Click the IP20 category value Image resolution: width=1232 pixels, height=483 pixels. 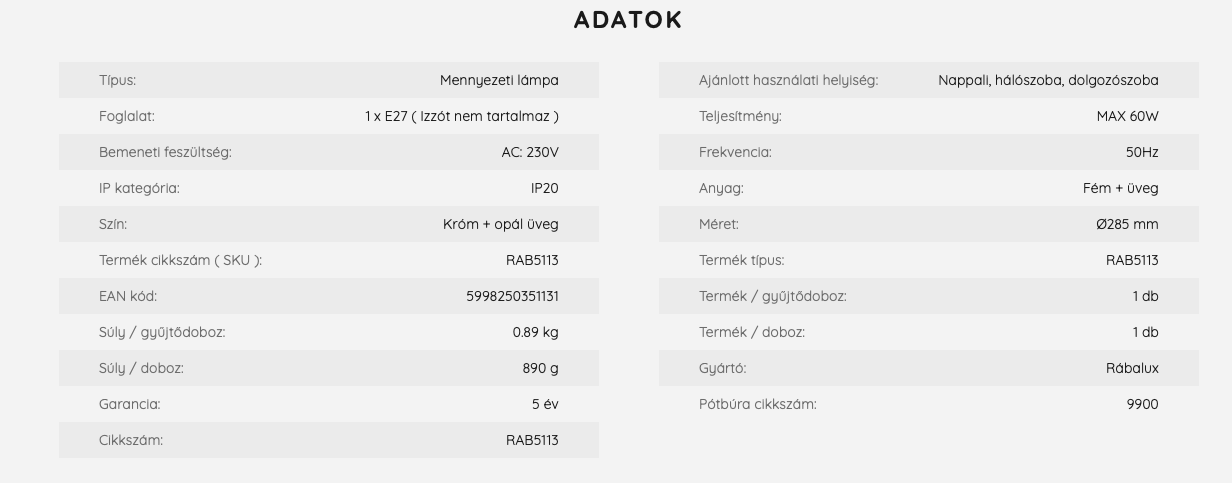[545, 188]
